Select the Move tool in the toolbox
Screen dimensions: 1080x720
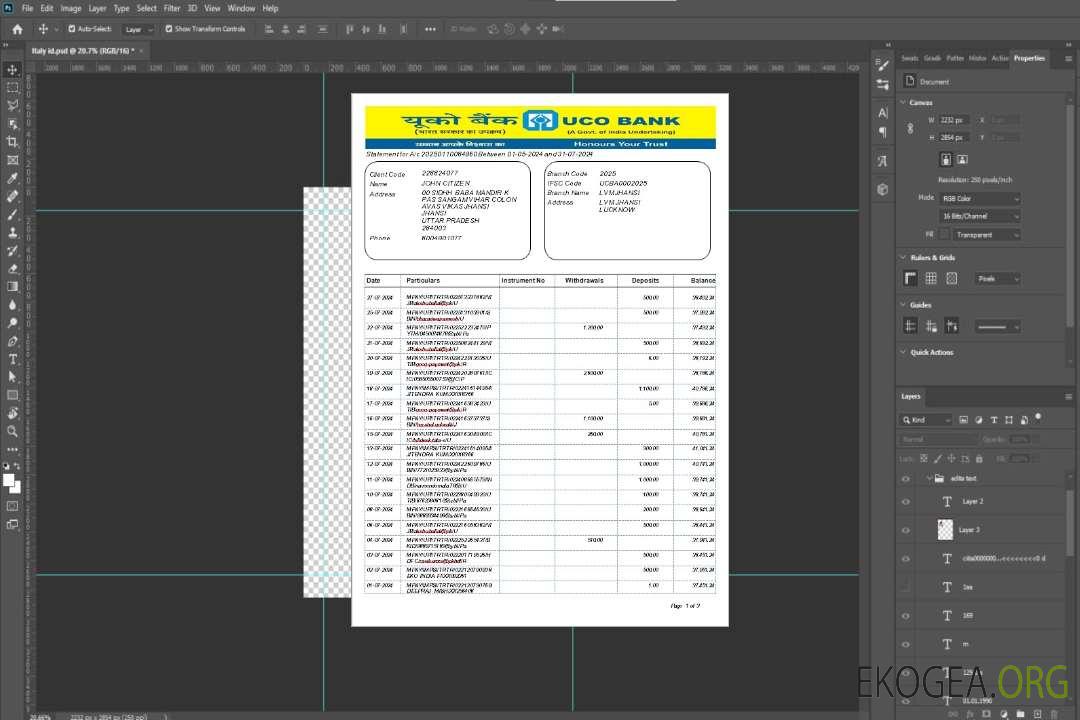(12, 70)
